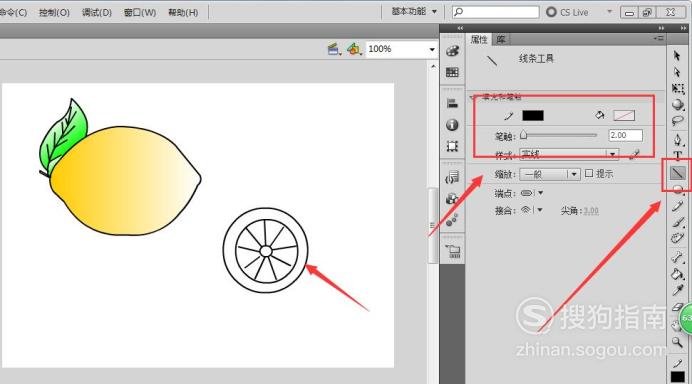
Task: Click the toolbox black stroke color swatch
Action: pos(677,377)
